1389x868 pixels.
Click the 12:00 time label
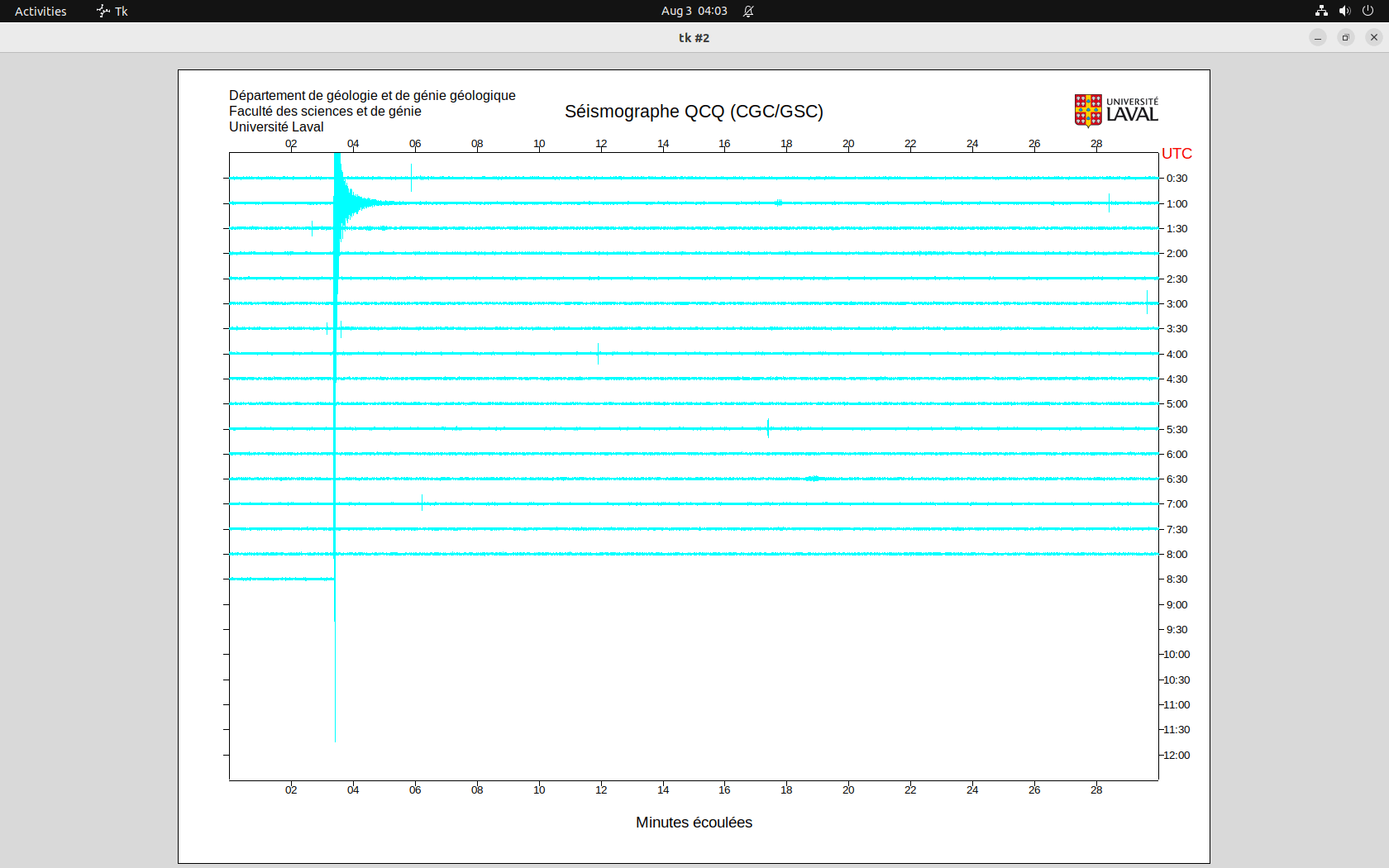tap(1177, 756)
